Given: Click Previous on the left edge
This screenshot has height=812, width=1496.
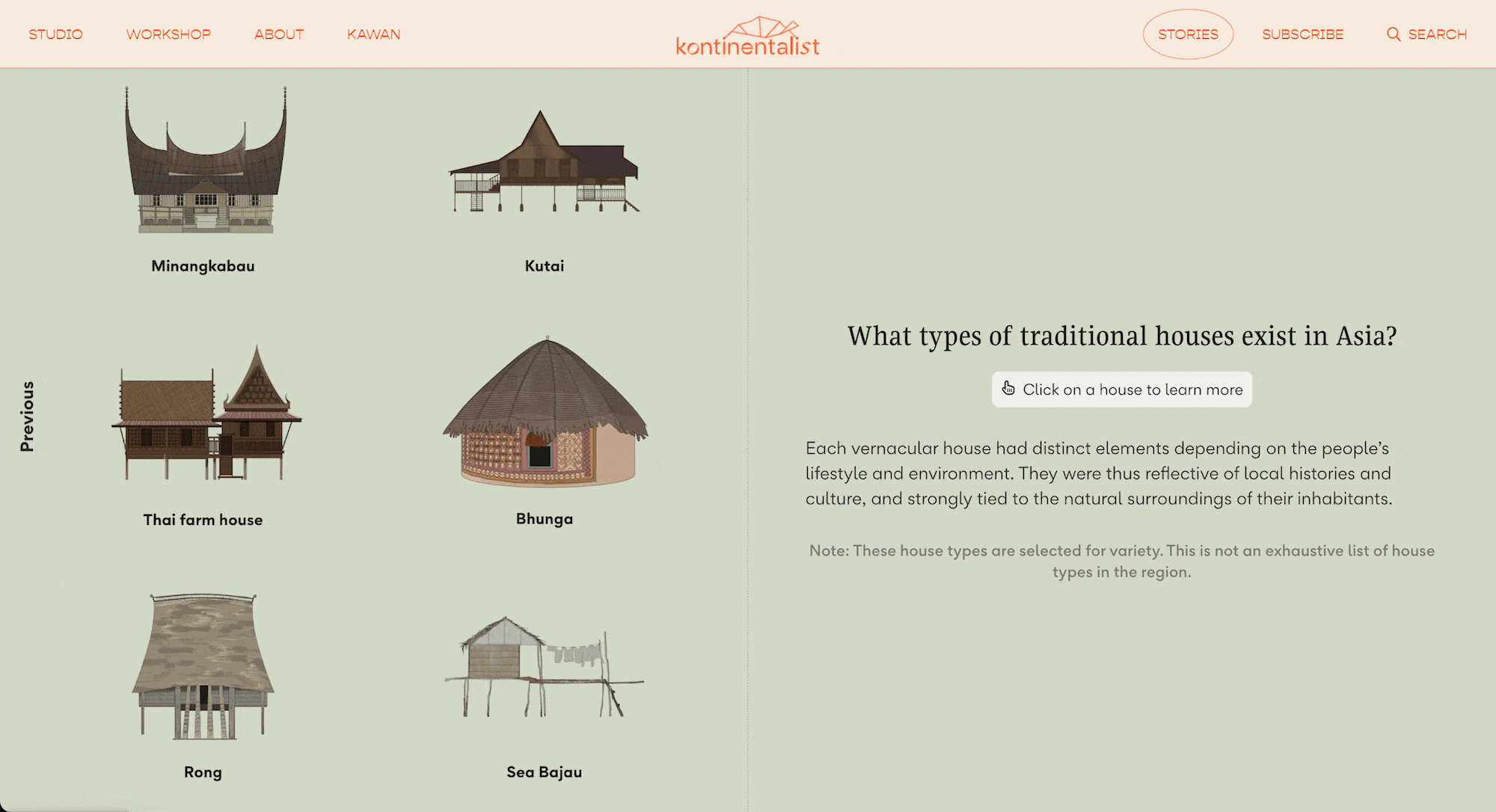Looking at the screenshot, I should [x=28, y=410].
